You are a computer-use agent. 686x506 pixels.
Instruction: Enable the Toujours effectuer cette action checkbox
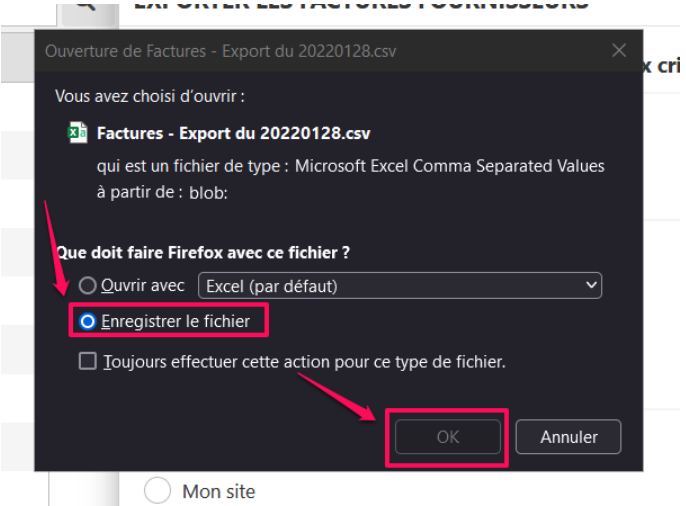click(88, 362)
